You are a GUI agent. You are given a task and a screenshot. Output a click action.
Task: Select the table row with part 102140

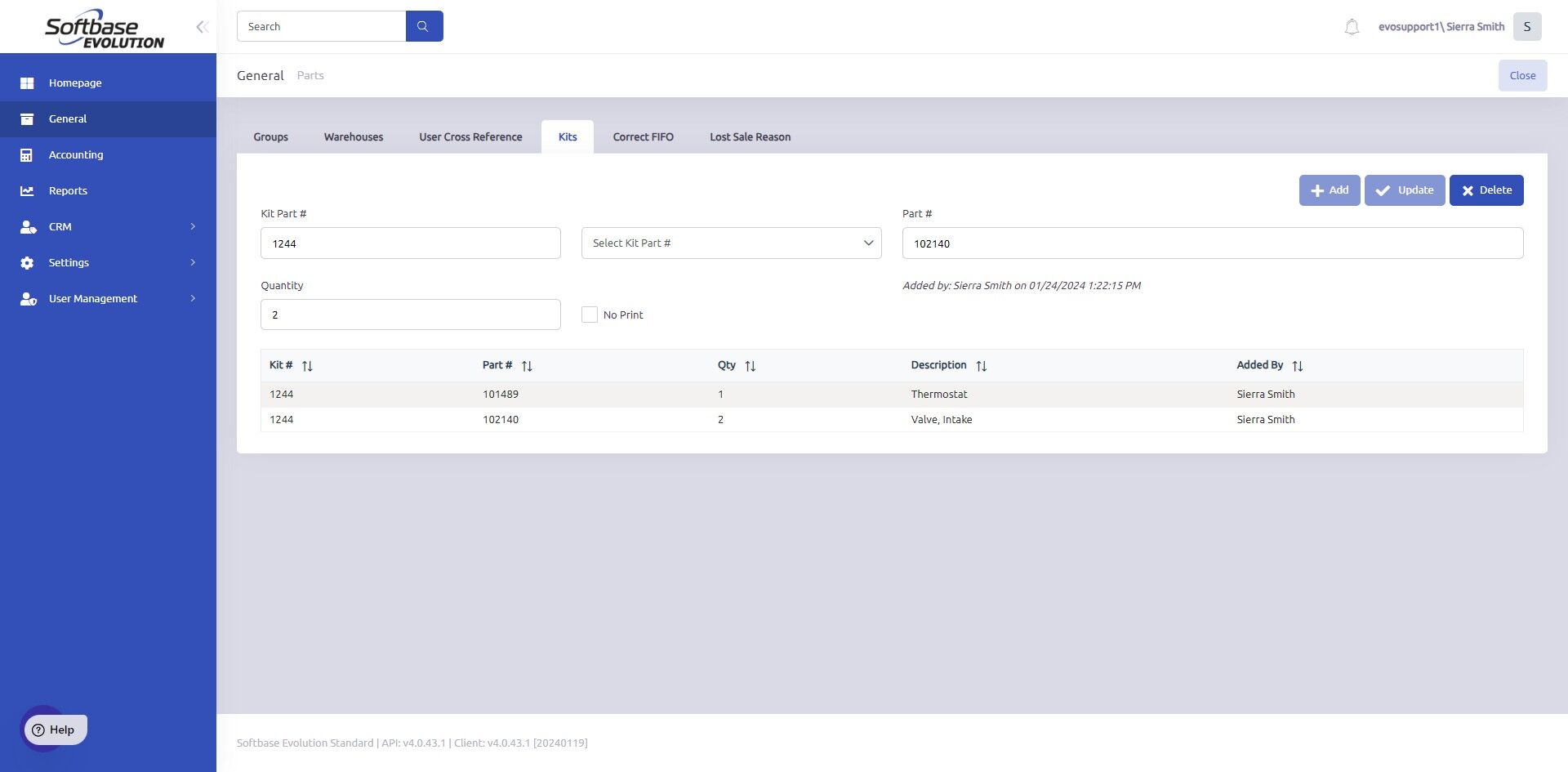(x=892, y=420)
